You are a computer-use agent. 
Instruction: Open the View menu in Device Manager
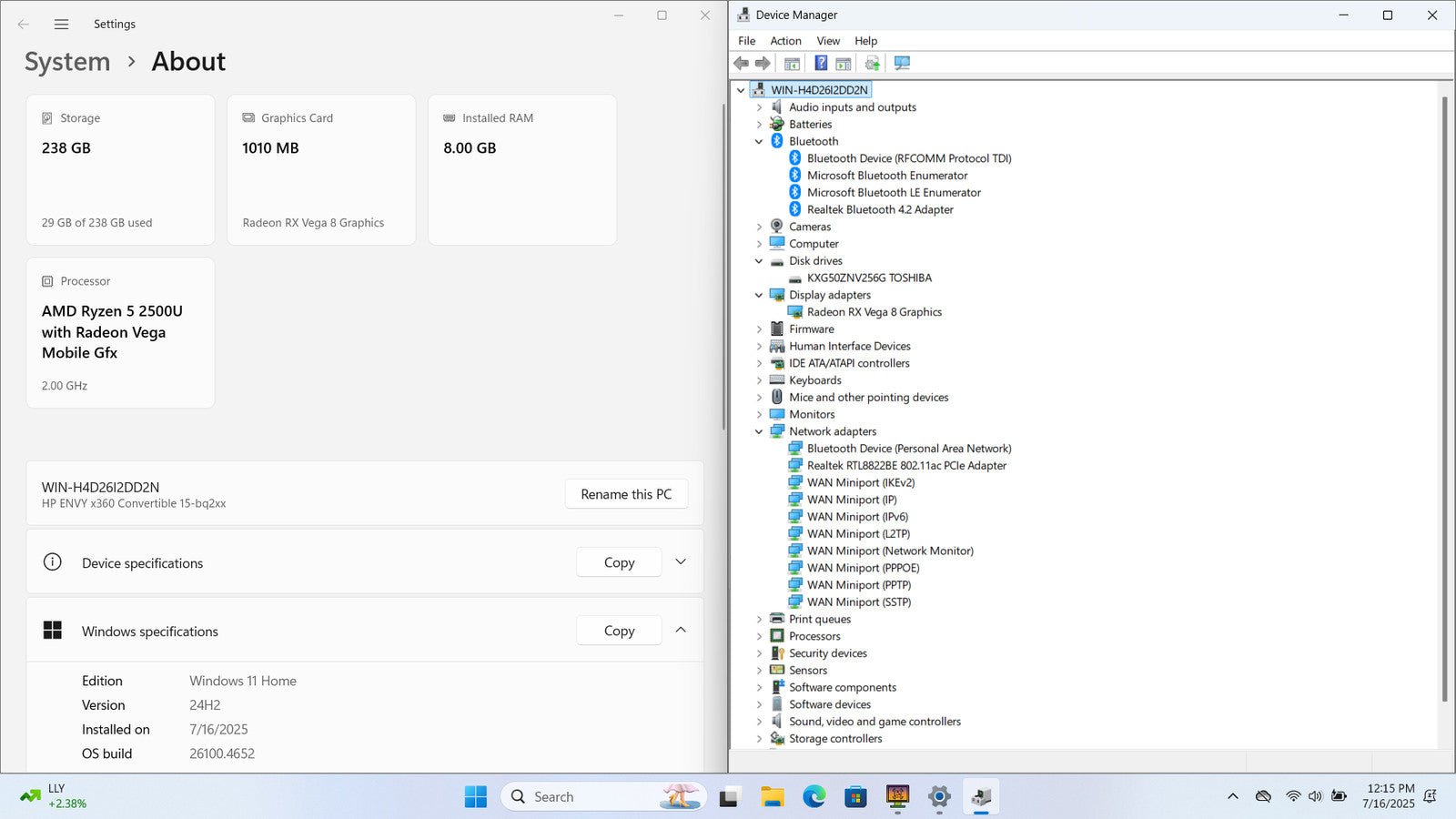pos(828,41)
